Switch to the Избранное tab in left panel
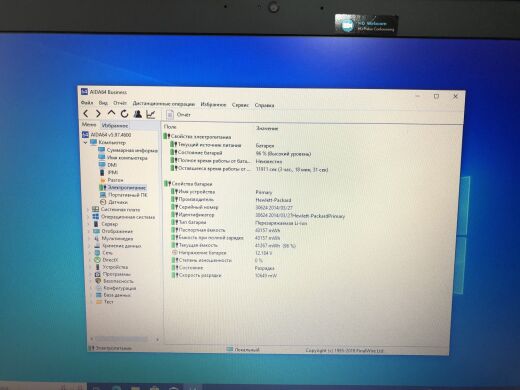Screen dimensions: 520x390 (x=115, y=126)
